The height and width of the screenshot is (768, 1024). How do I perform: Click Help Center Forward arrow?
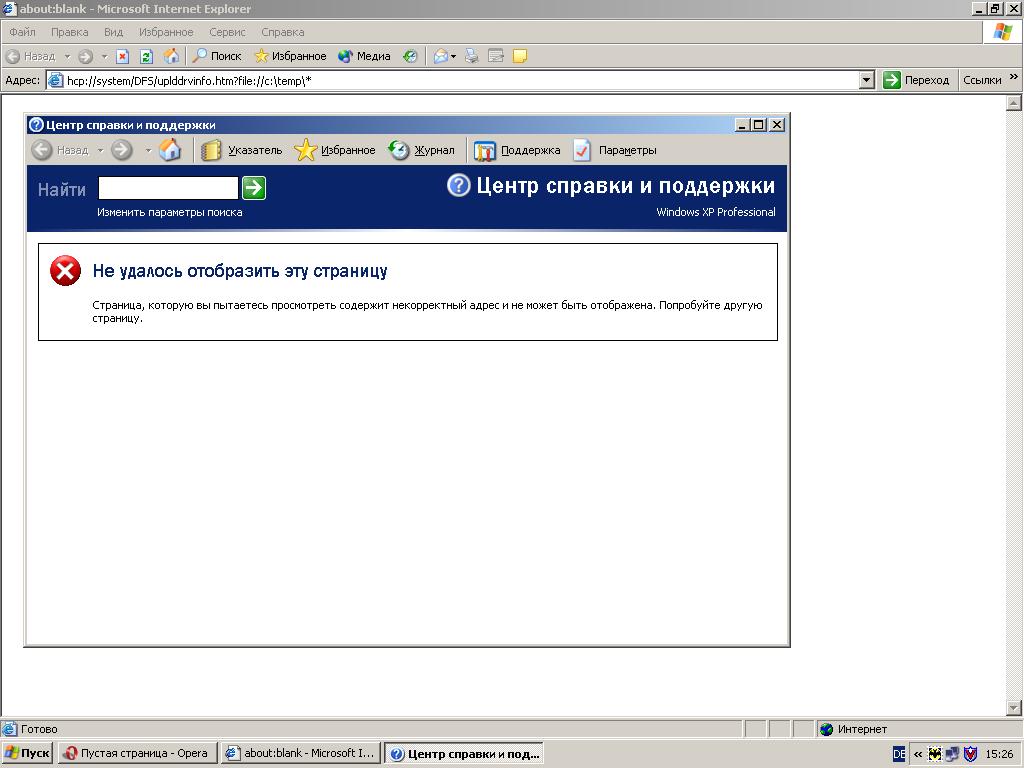(x=121, y=150)
